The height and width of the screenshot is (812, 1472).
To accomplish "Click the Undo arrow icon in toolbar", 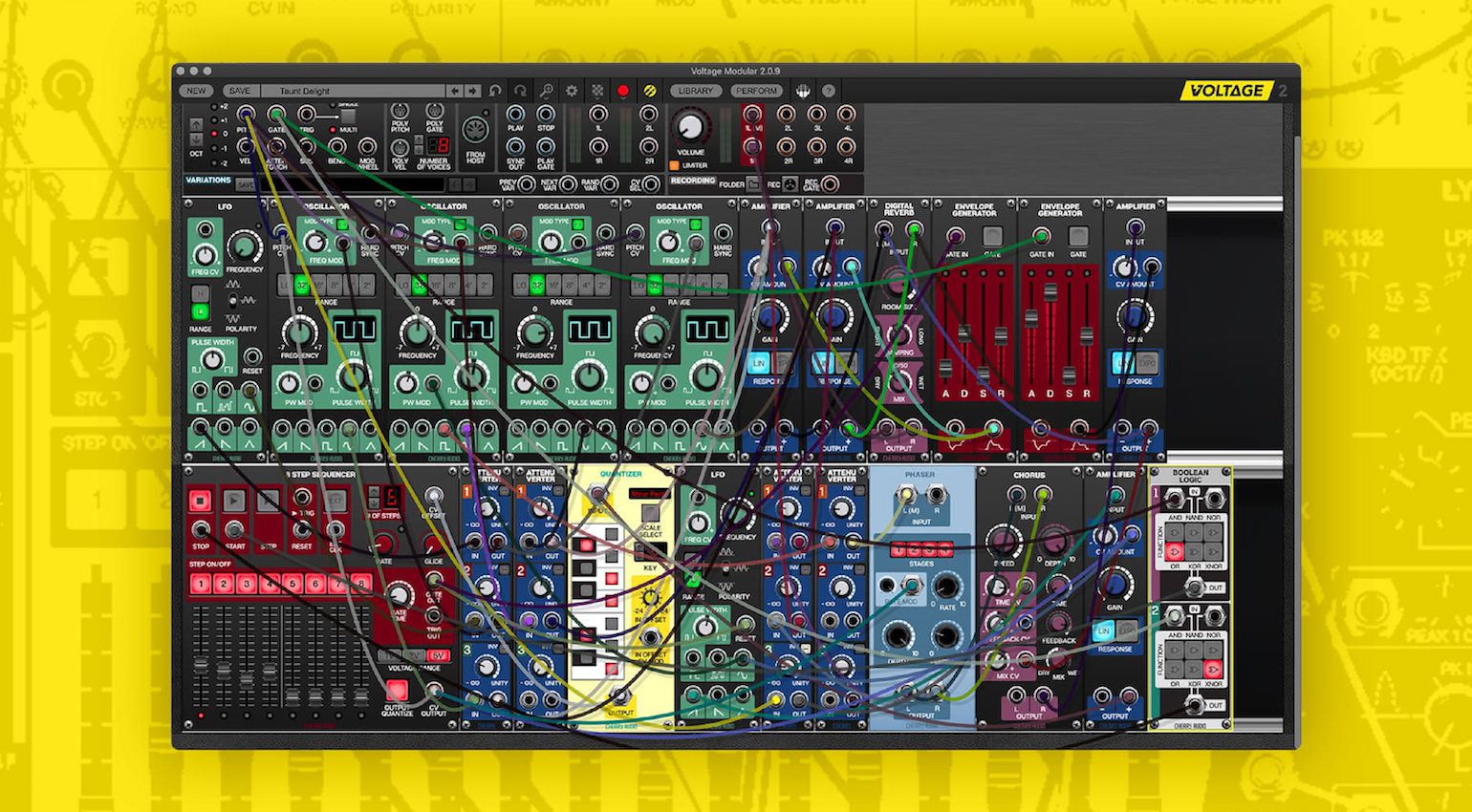I will pos(494,91).
